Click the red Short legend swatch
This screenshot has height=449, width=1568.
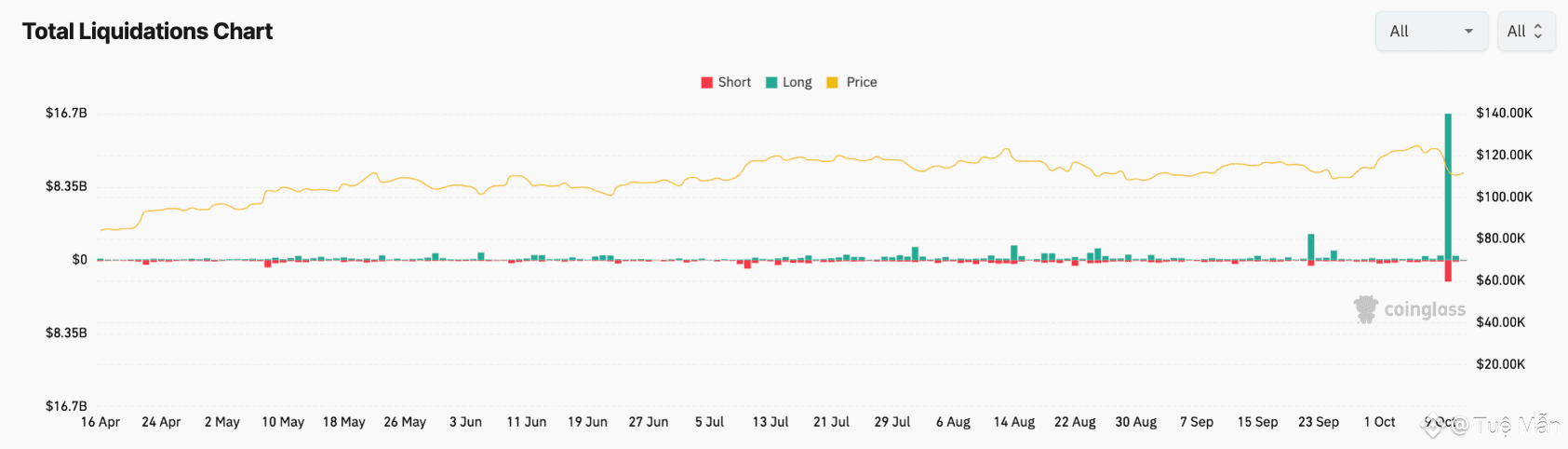tap(706, 82)
